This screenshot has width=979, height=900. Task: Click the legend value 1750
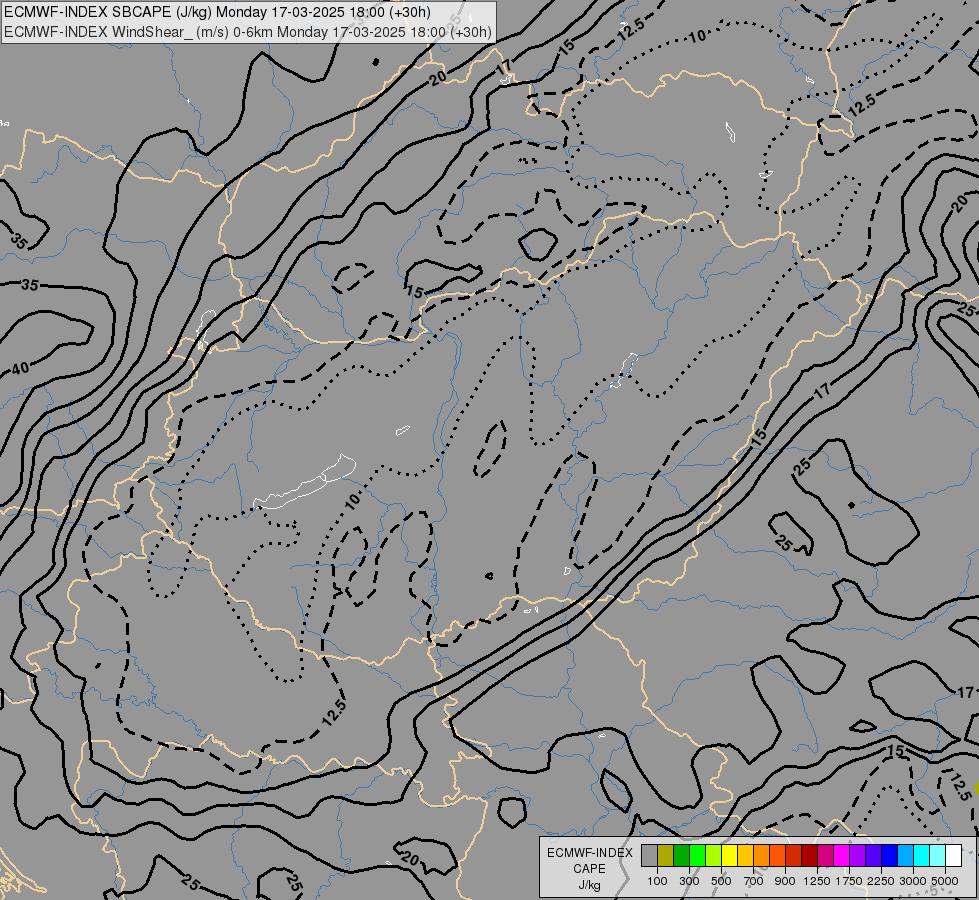click(849, 881)
